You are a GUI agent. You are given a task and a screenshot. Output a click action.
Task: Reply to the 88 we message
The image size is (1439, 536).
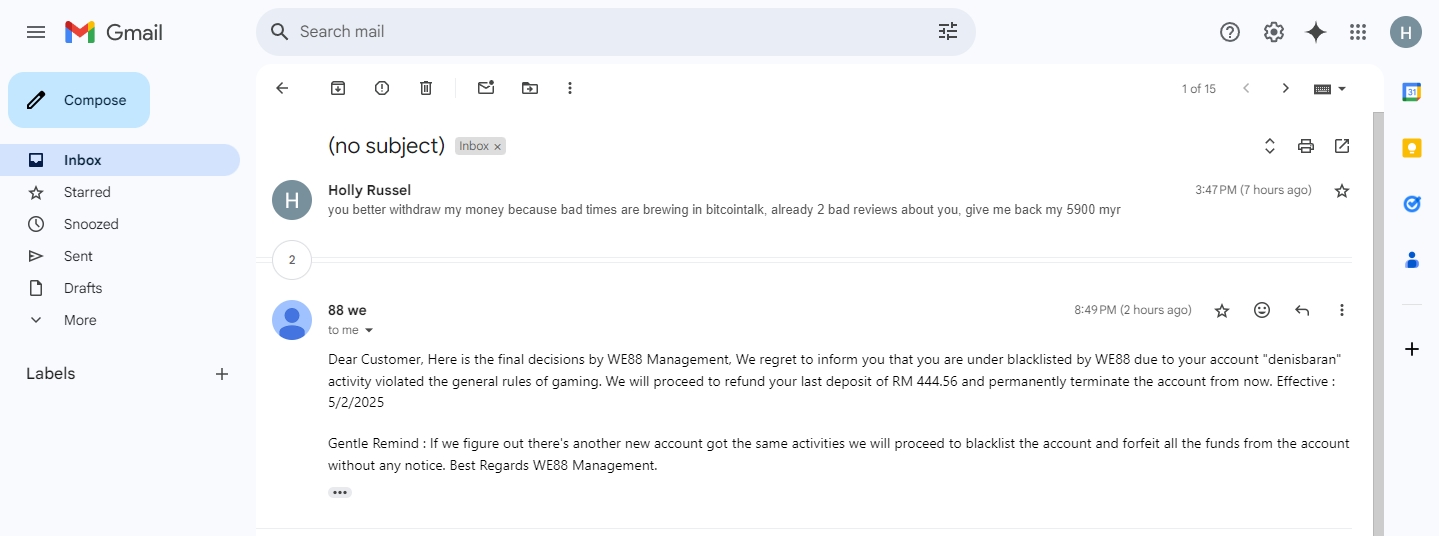[1302, 310]
